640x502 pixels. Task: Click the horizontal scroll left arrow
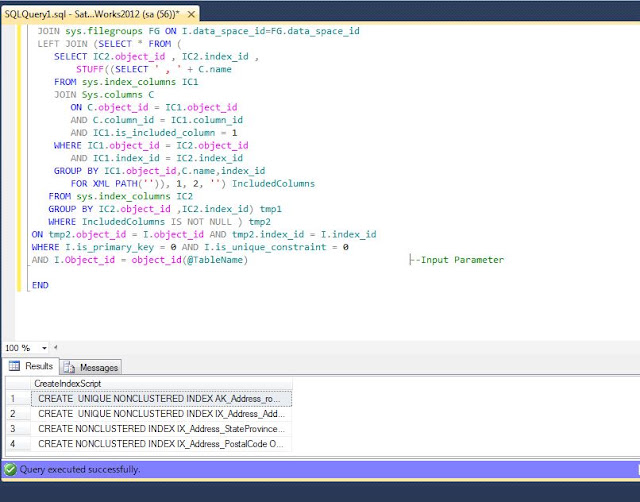[56, 348]
